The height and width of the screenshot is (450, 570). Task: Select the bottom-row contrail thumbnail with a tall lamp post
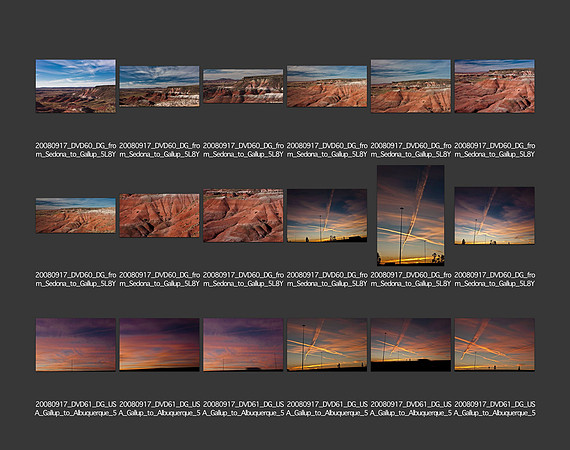[327, 345]
